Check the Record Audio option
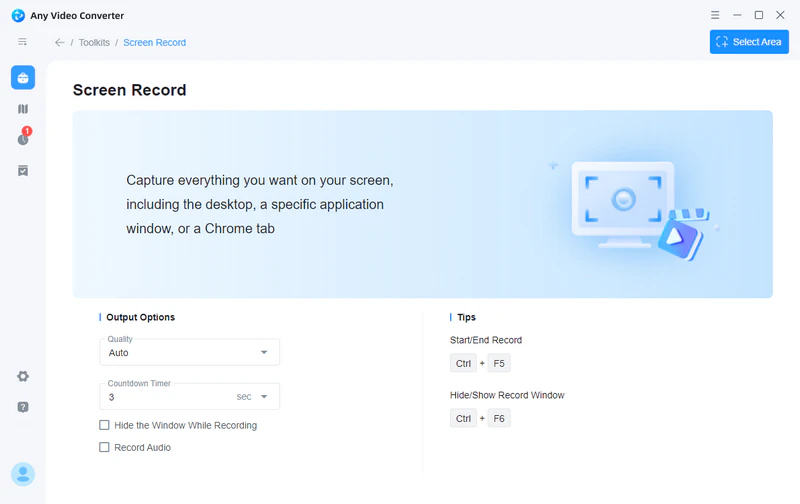The width and height of the screenshot is (800, 504). [104, 447]
